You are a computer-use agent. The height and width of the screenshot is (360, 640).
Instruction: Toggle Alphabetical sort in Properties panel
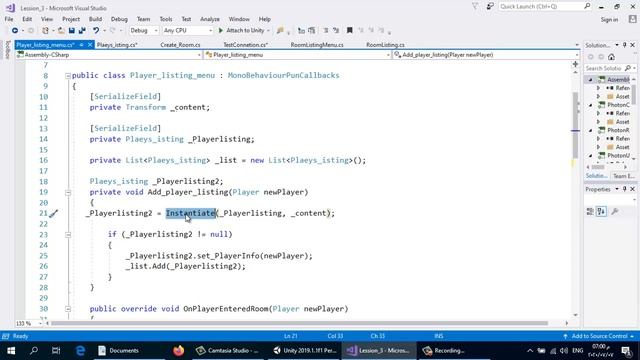tap(602, 211)
